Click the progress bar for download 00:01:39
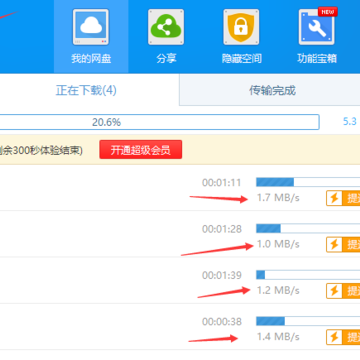This screenshot has width=360, height=360. pos(308,275)
